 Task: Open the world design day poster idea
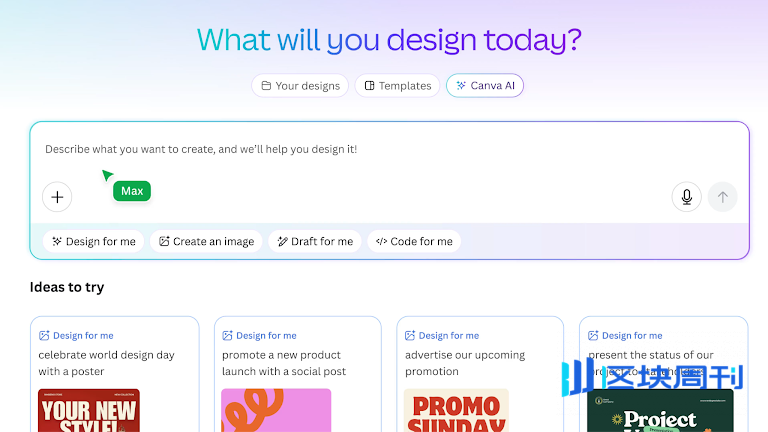click(x=114, y=363)
